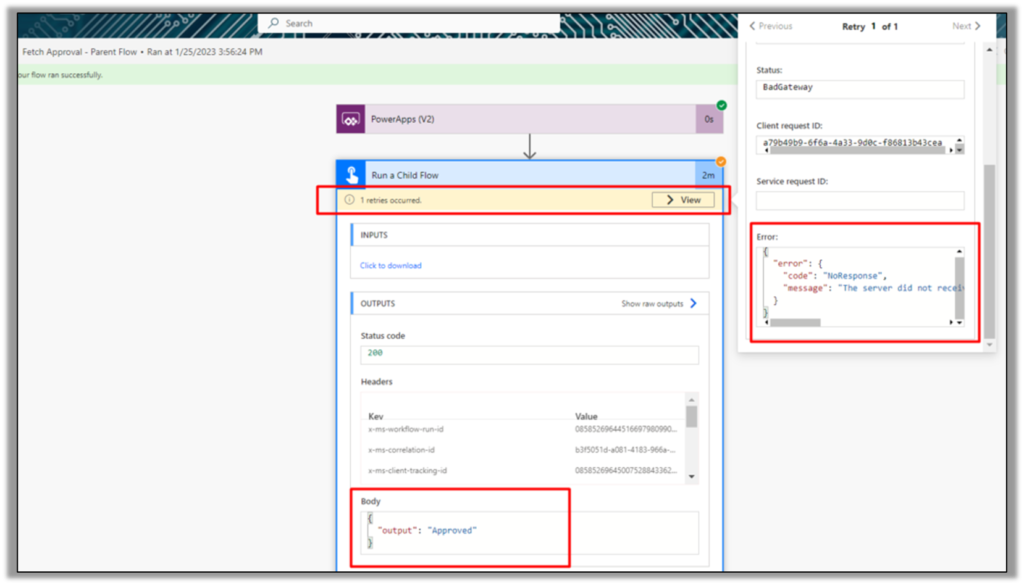Click the info icon beside retries occurred
The image size is (1024, 585).
pyautogui.click(x=349, y=200)
